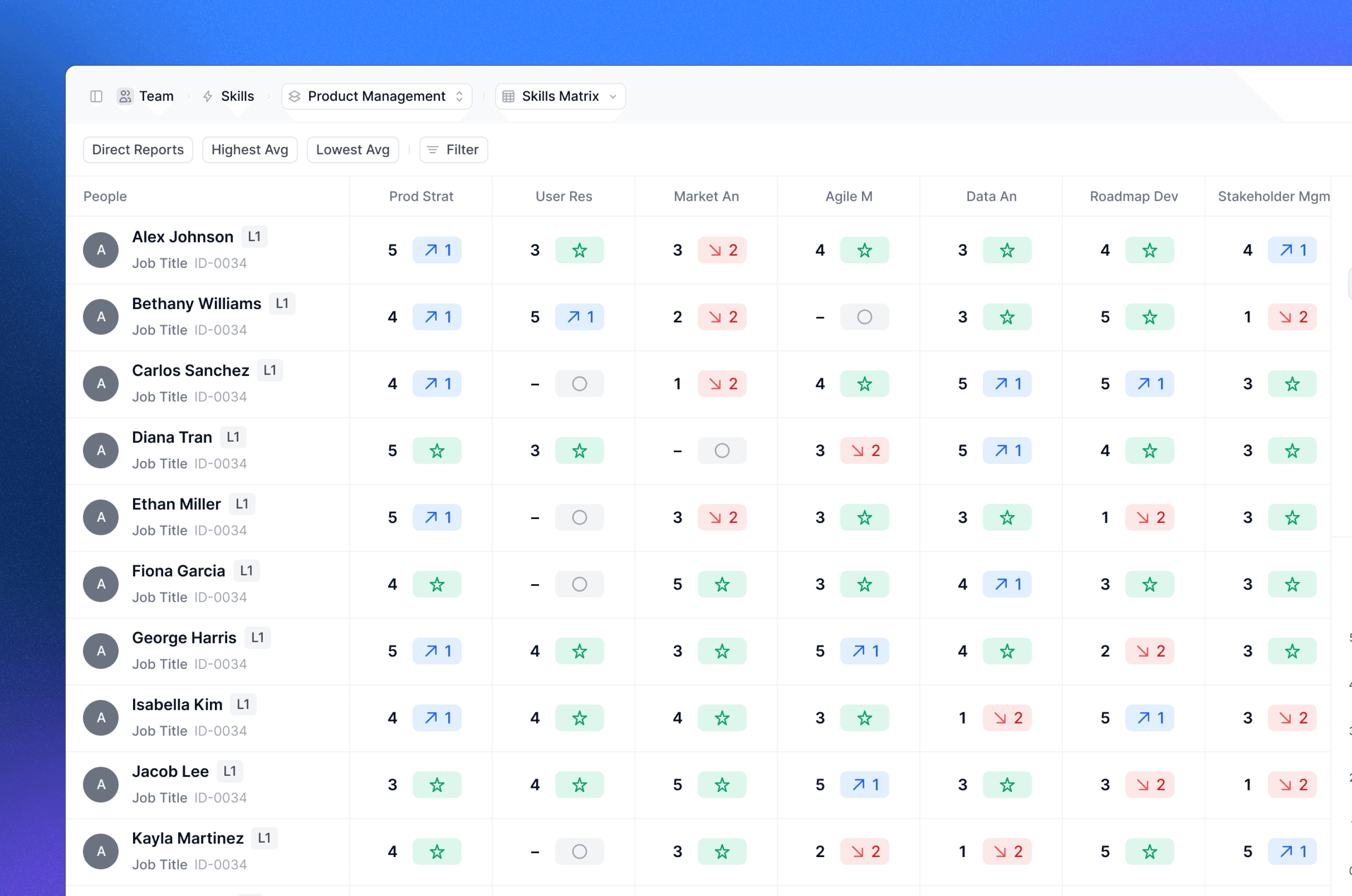
Task: Open the Product Management dropdown
Action: pyautogui.click(x=376, y=96)
